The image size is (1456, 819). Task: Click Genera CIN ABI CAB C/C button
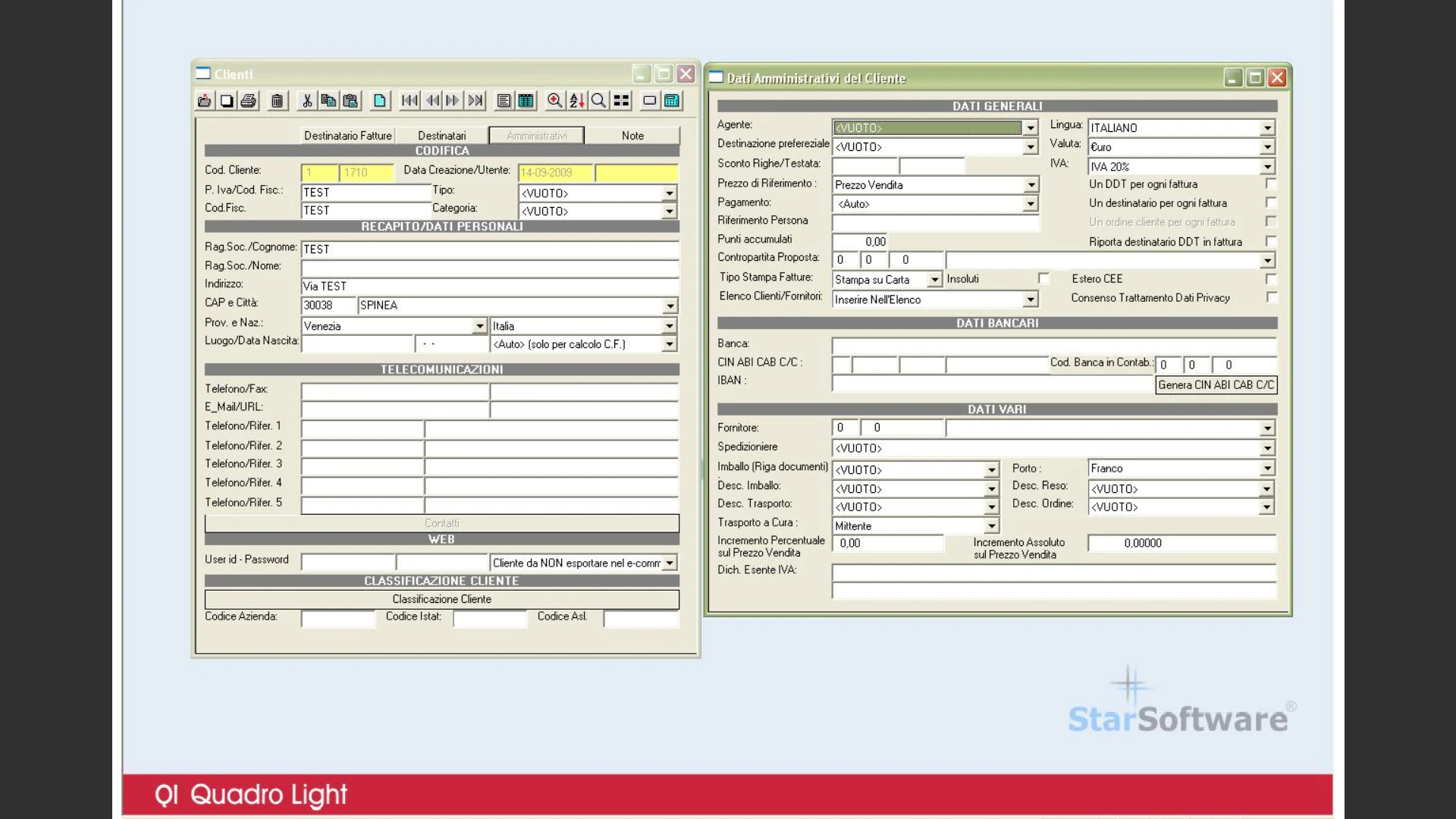point(1216,385)
